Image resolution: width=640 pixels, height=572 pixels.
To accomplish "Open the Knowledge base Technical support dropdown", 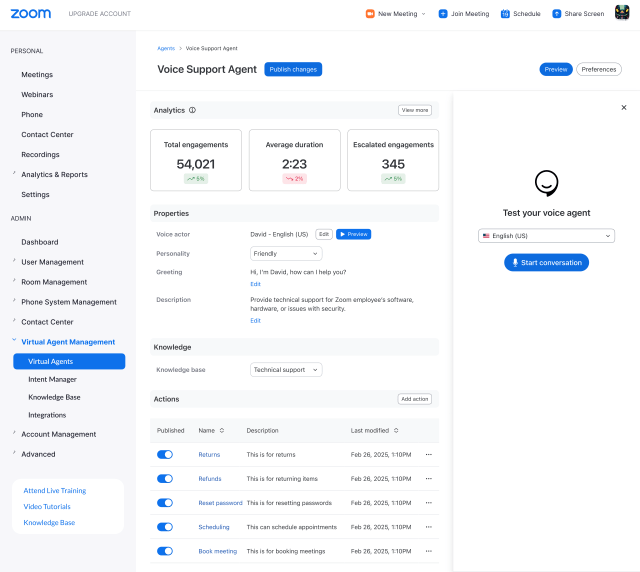I will [286, 370].
